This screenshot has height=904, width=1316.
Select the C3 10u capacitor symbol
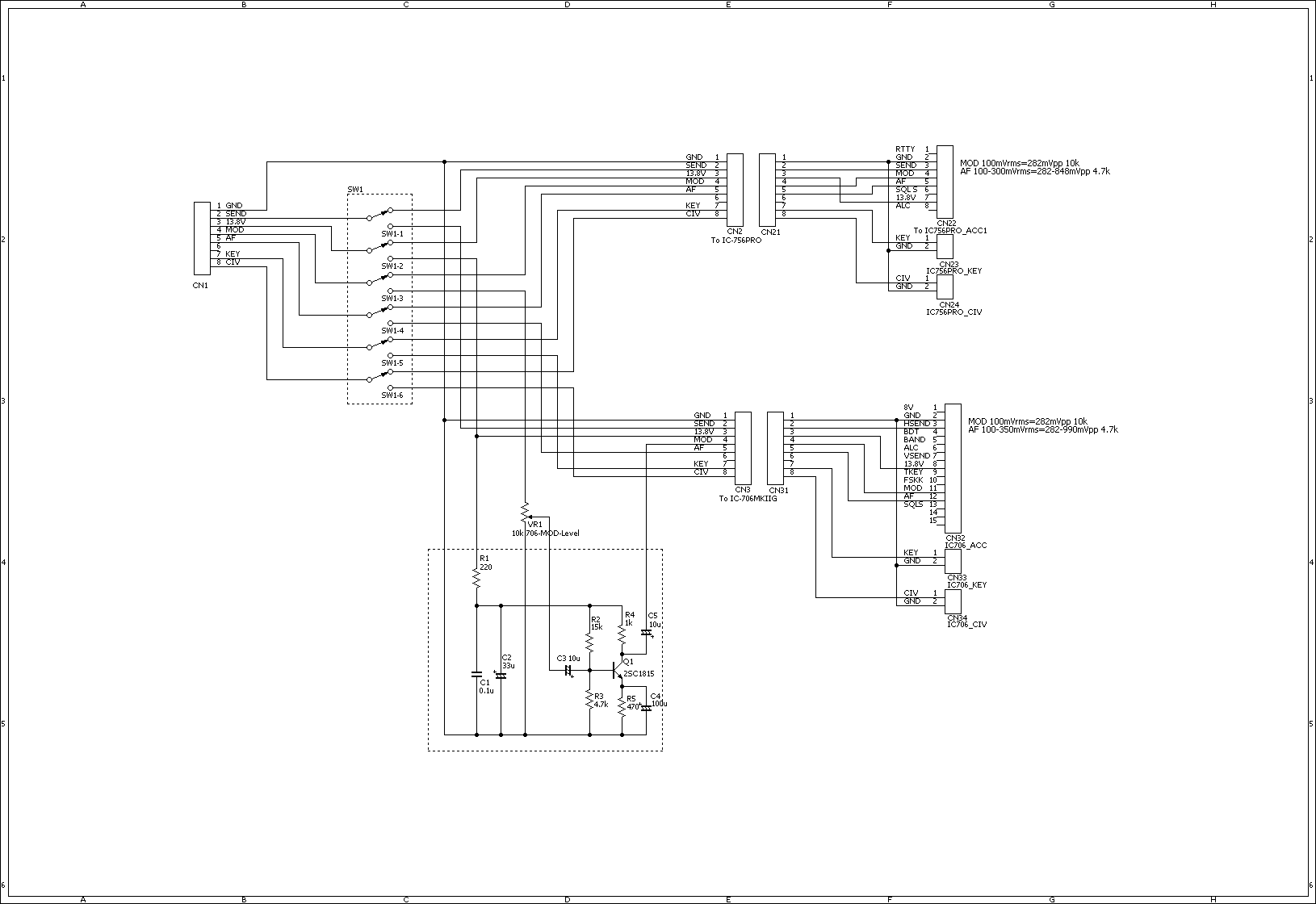568,670
